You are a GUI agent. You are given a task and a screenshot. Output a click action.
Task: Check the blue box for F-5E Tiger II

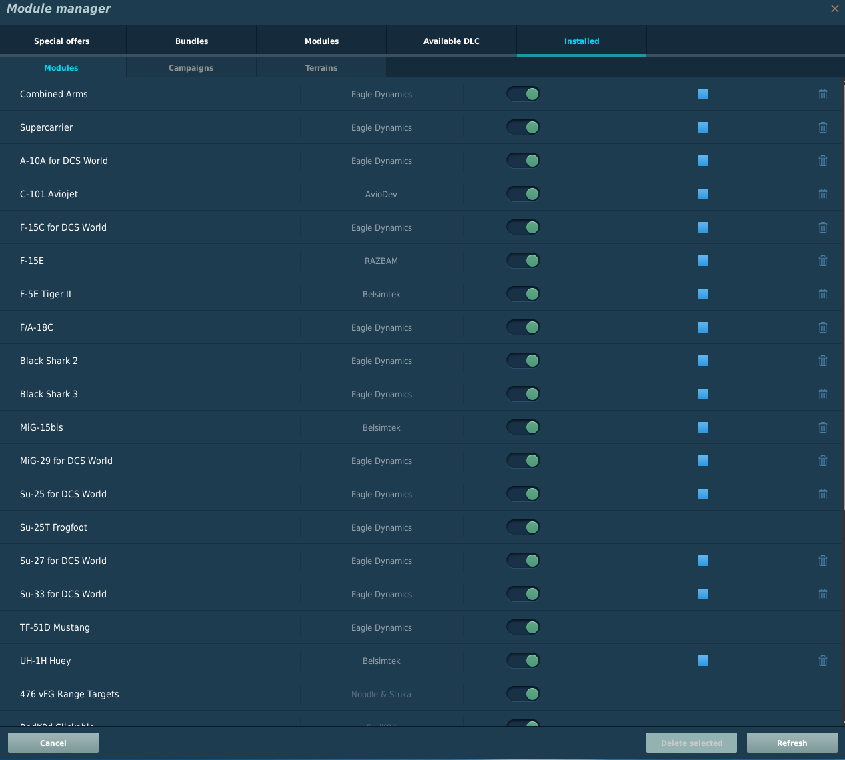point(703,294)
